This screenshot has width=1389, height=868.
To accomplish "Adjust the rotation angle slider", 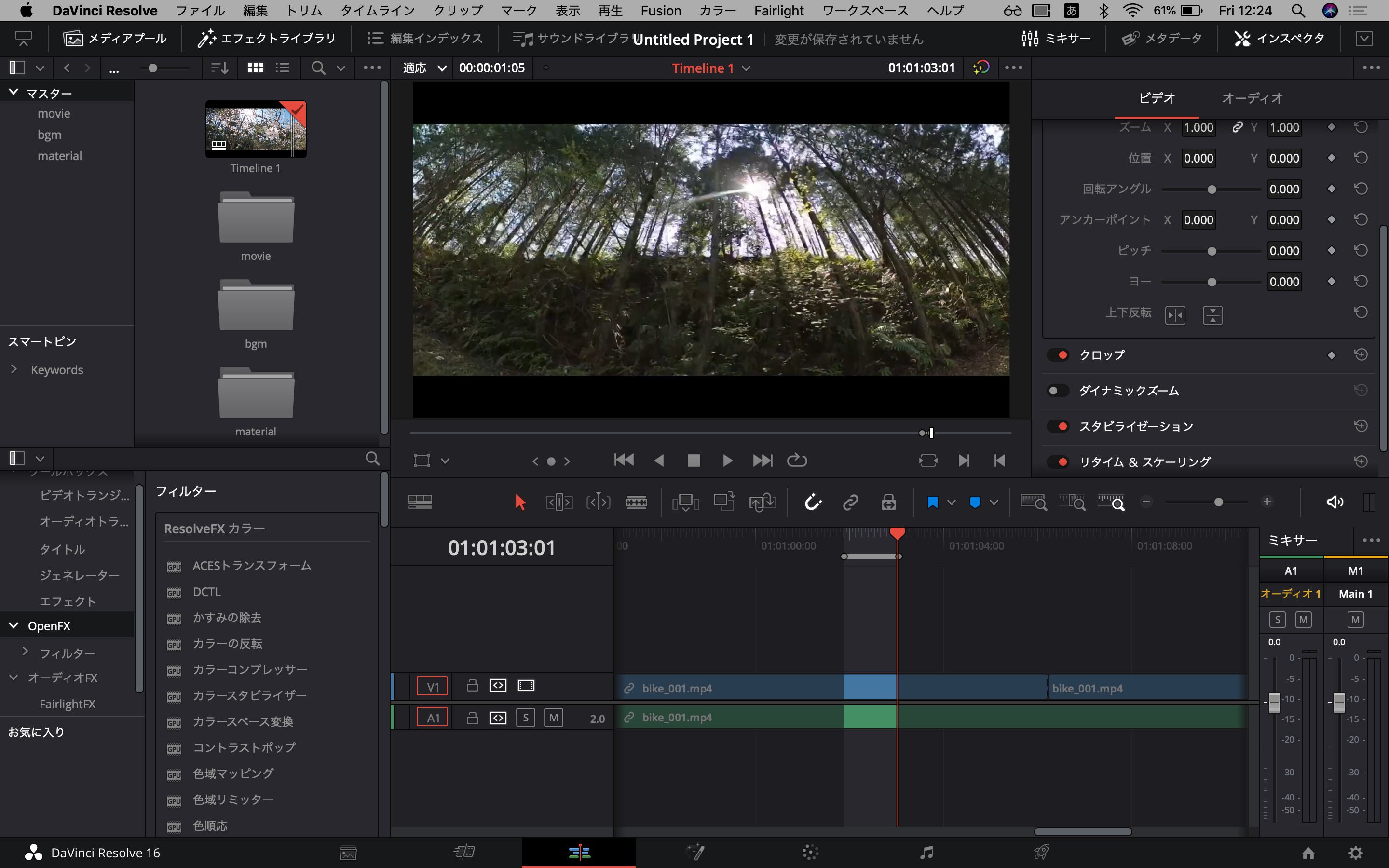I will tap(1211, 189).
